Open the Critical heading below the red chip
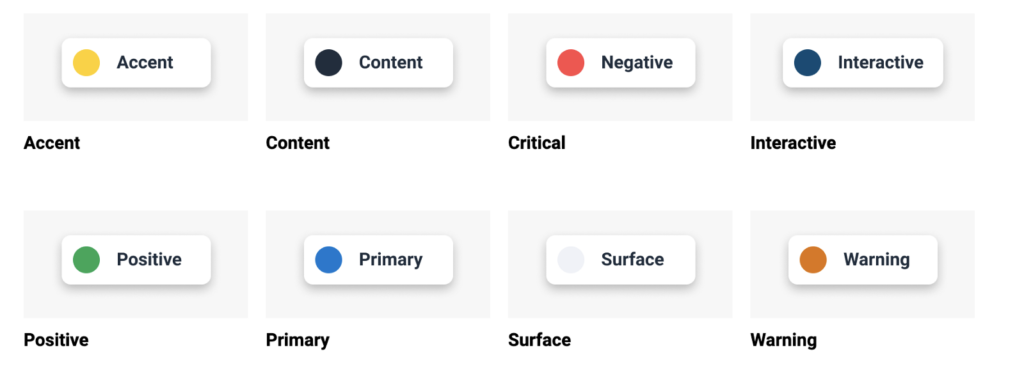This screenshot has width=1024, height=383. 537,142
